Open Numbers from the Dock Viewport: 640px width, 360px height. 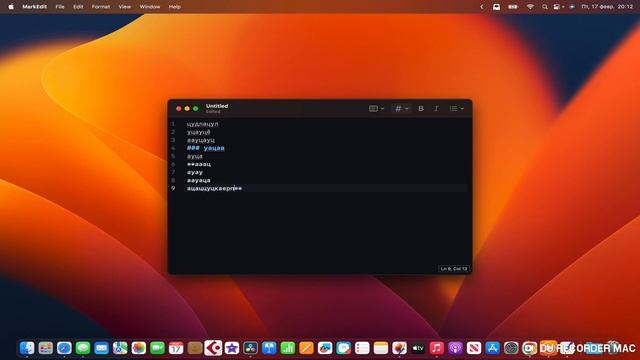(x=288, y=348)
